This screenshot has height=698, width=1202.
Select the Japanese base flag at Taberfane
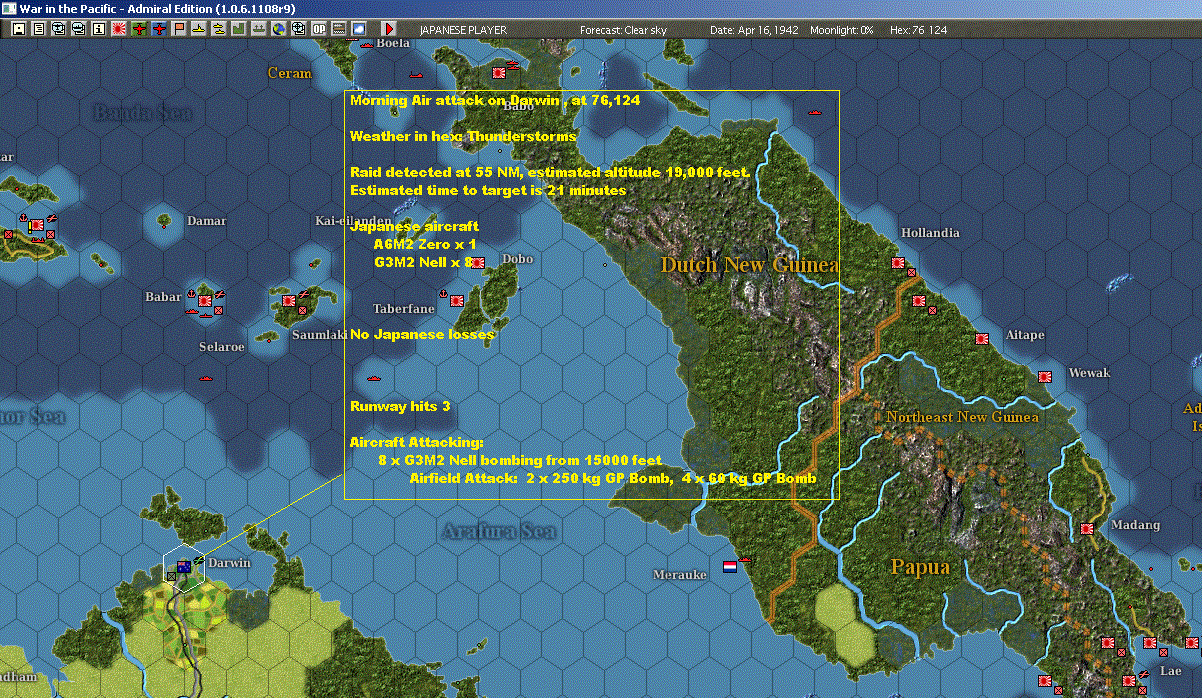(457, 300)
